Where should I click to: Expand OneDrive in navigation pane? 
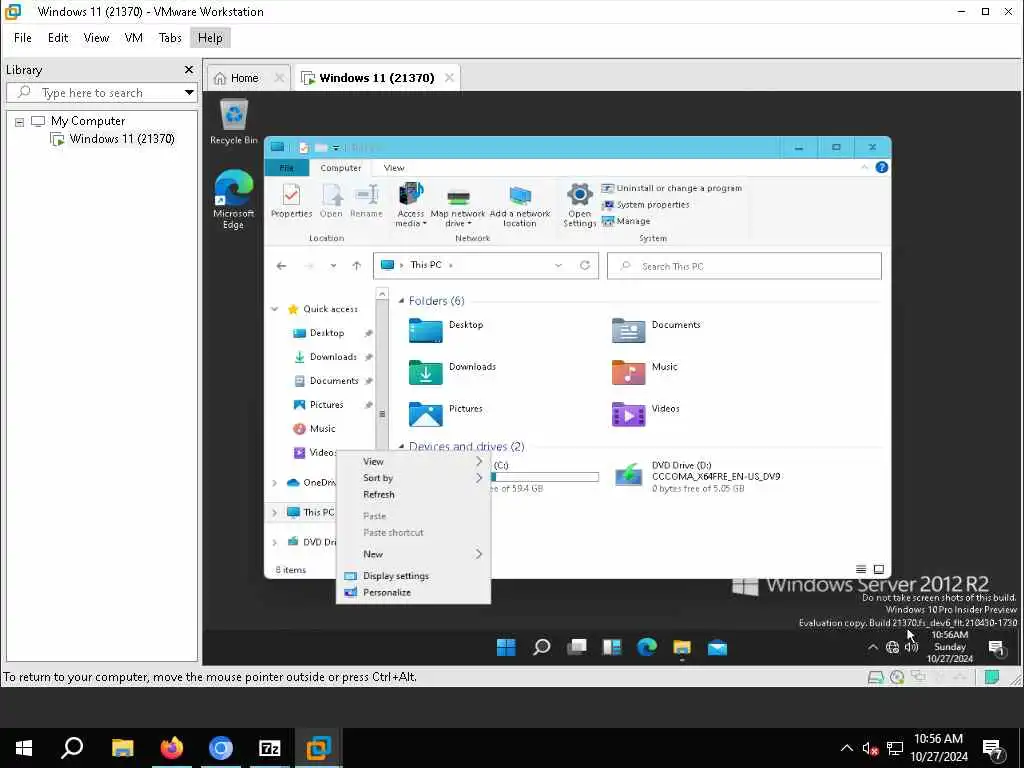(275, 483)
